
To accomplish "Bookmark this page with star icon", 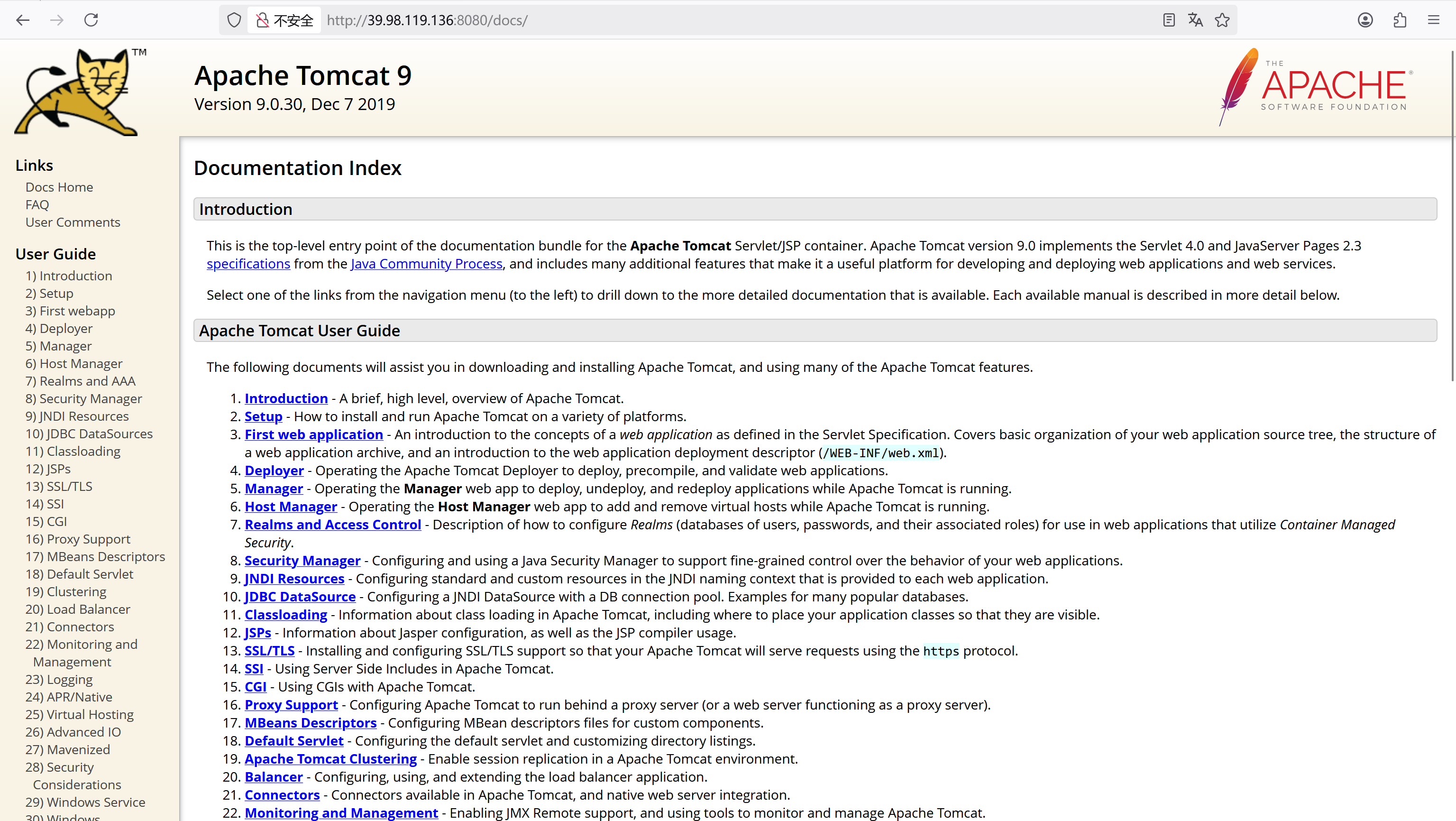I will pos(1222,20).
